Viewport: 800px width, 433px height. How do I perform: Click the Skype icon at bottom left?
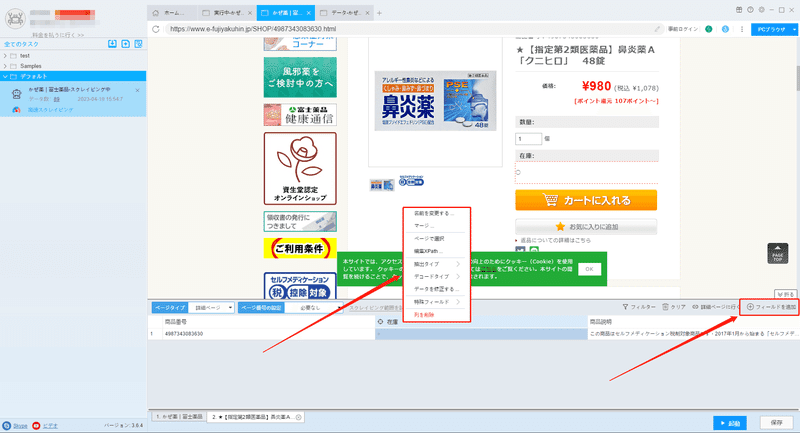tap(7, 425)
